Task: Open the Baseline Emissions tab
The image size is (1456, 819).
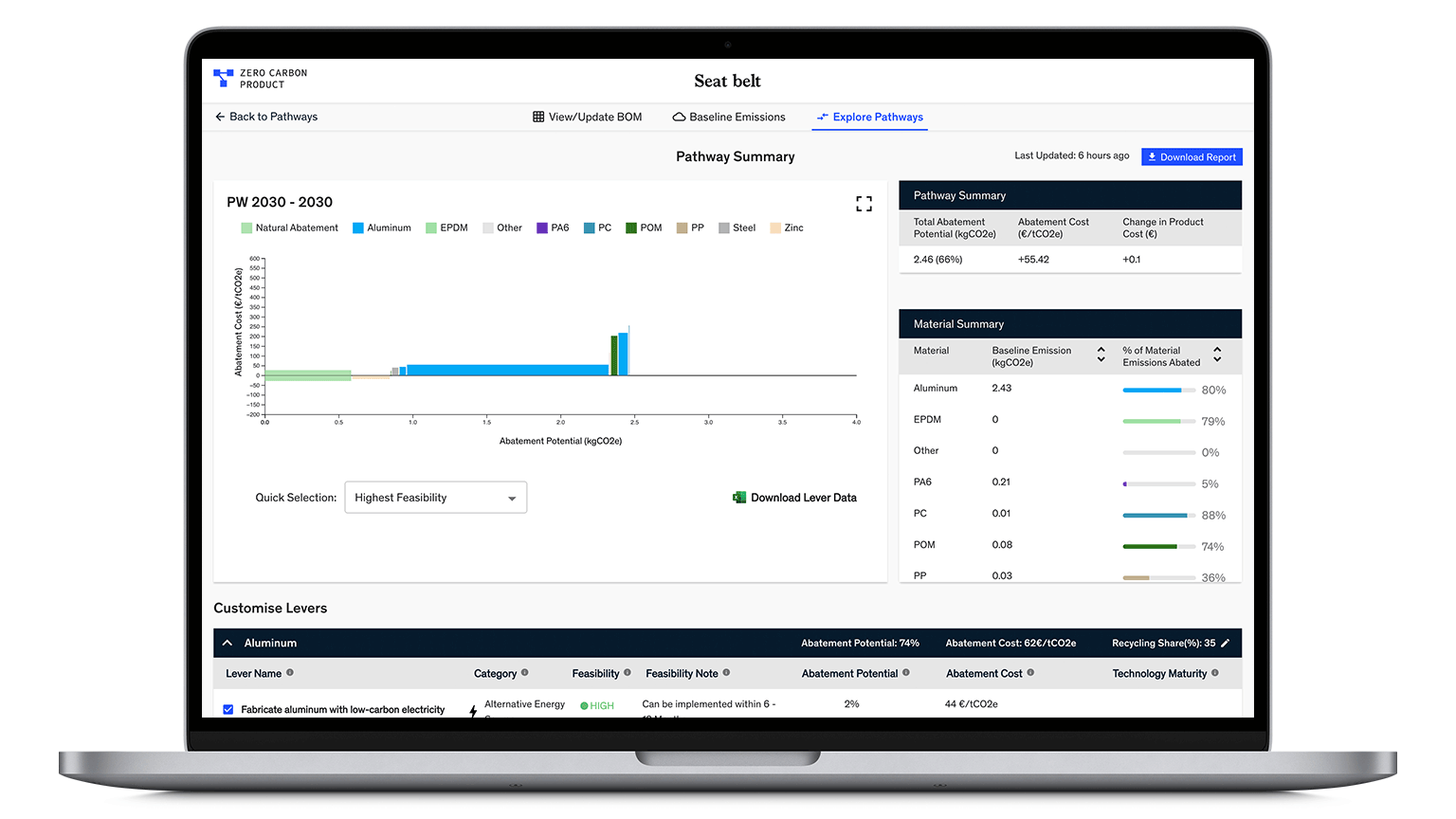Action: coord(729,117)
